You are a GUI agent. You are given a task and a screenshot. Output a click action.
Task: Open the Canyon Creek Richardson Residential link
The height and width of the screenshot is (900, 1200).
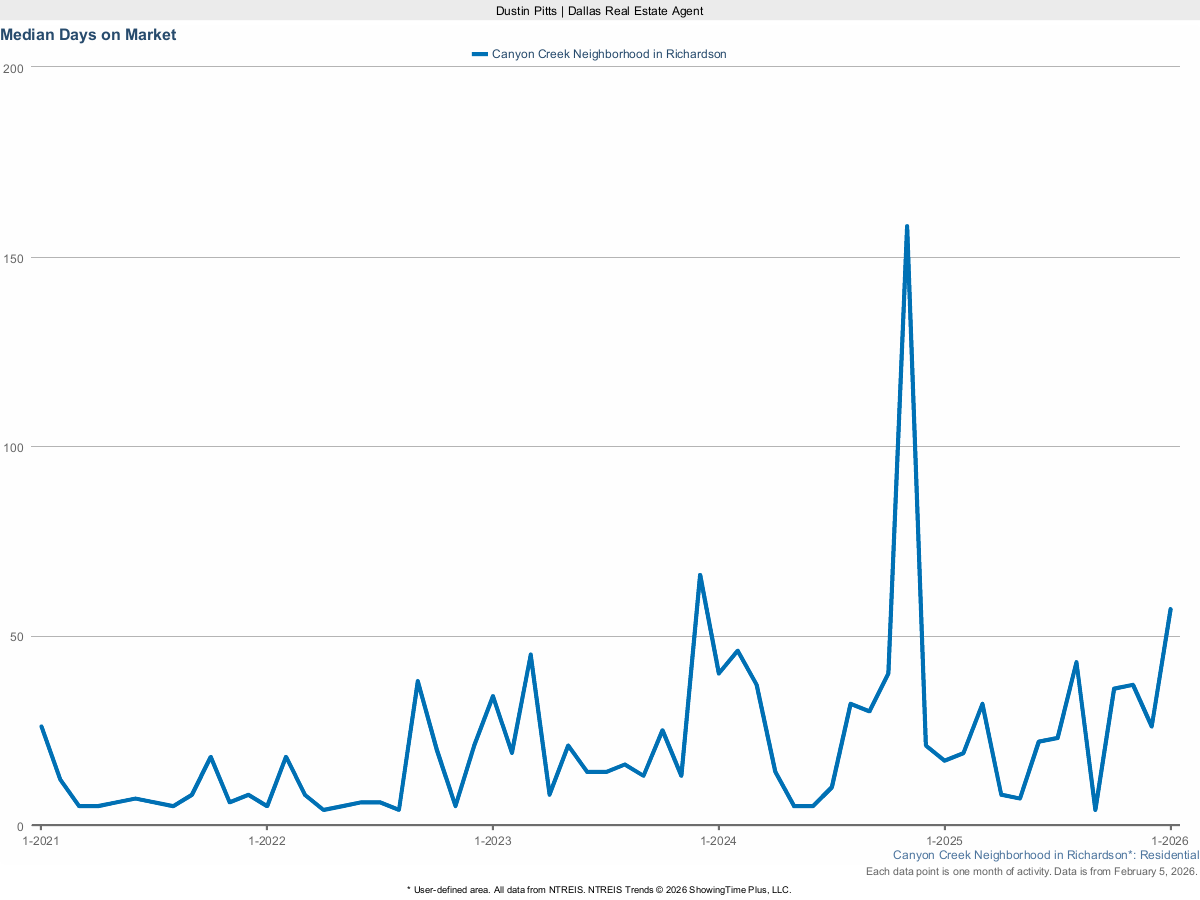tap(1045, 855)
